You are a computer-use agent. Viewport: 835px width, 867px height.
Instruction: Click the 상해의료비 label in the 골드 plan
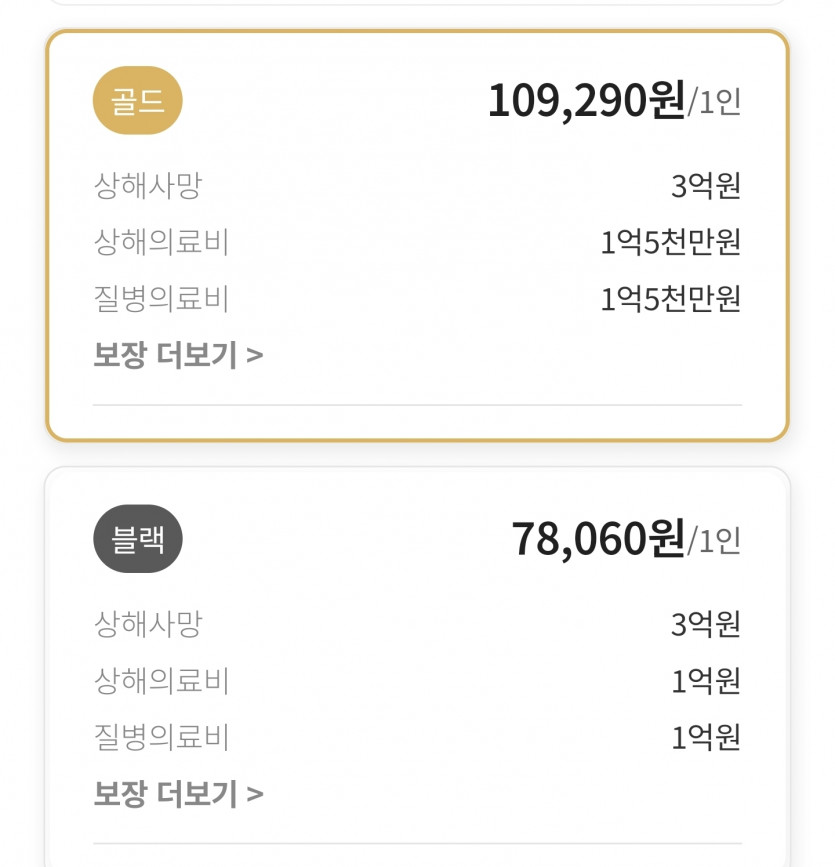[x=161, y=242]
